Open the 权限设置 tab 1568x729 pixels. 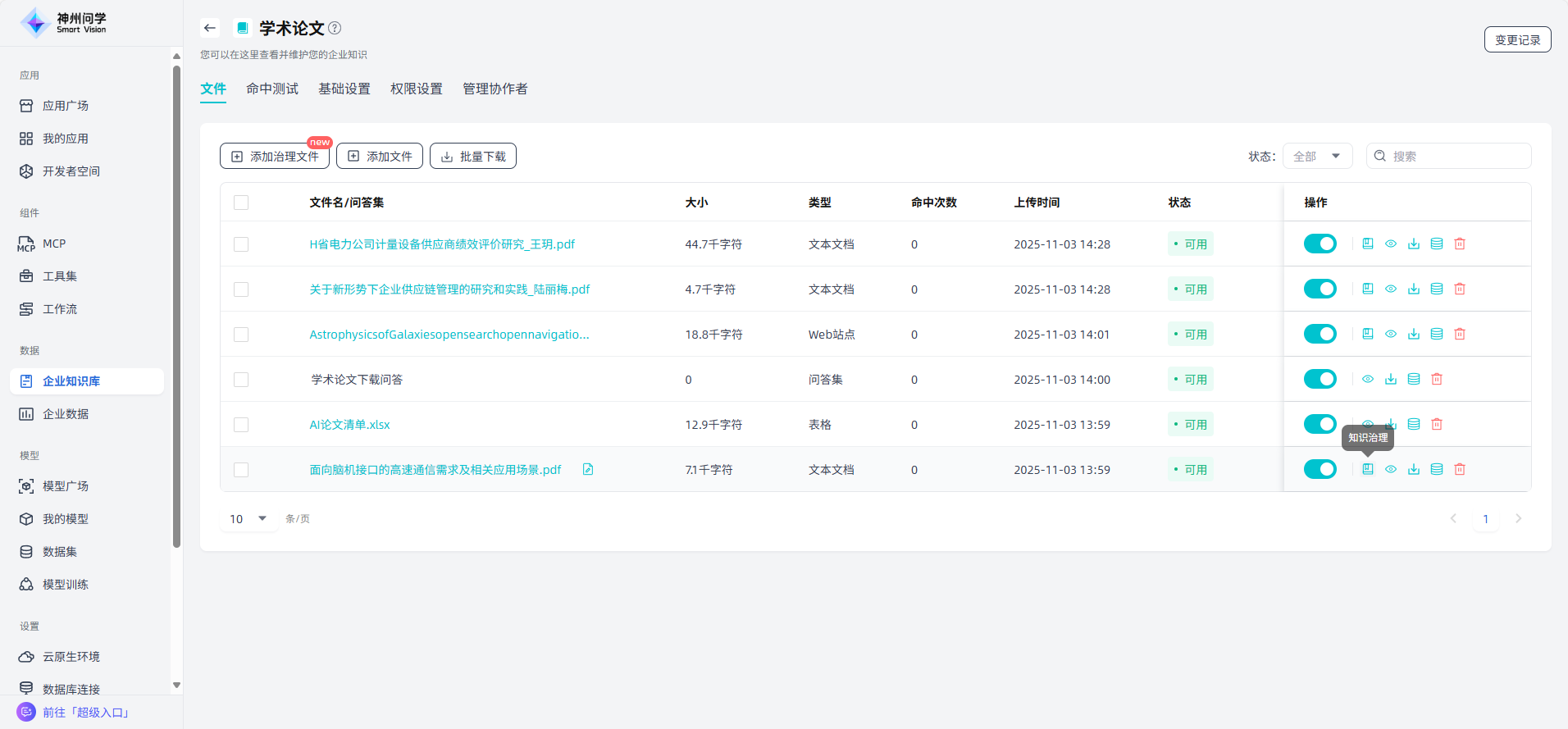click(416, 89)
